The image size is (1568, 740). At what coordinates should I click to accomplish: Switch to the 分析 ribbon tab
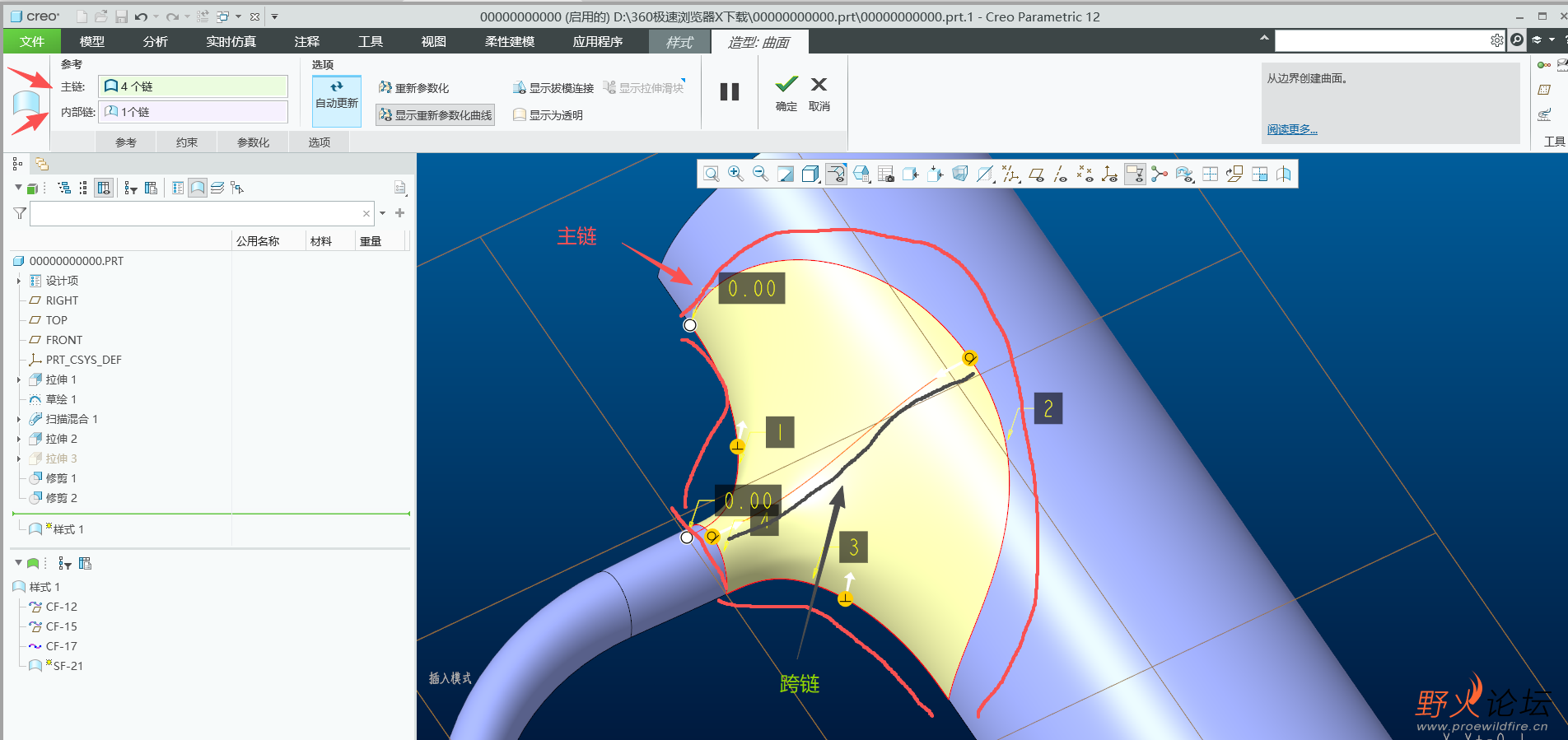pos(155,41)
